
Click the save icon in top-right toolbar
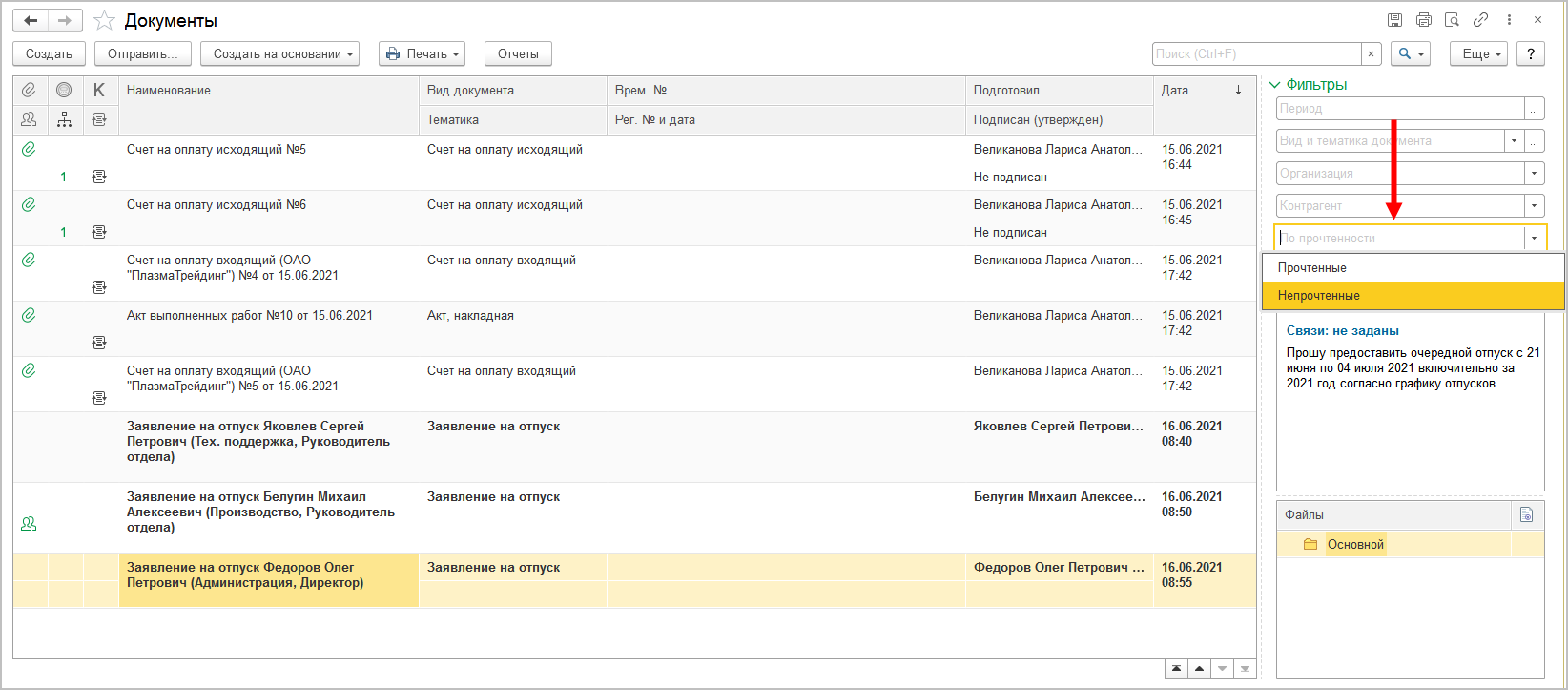pyautogui.click(x=1394, y=20)
